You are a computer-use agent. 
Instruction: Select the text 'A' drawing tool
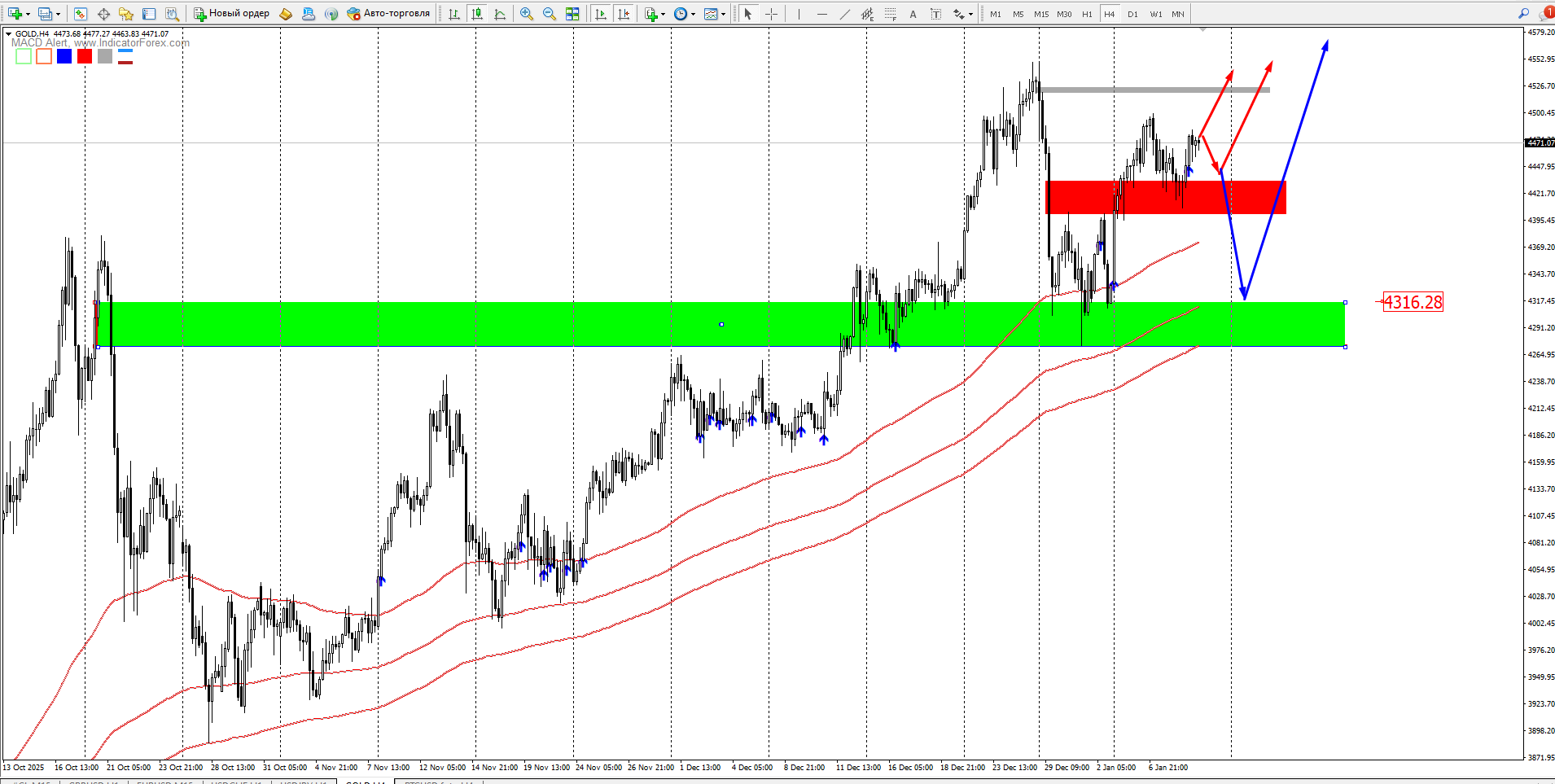tap(913, 14)
